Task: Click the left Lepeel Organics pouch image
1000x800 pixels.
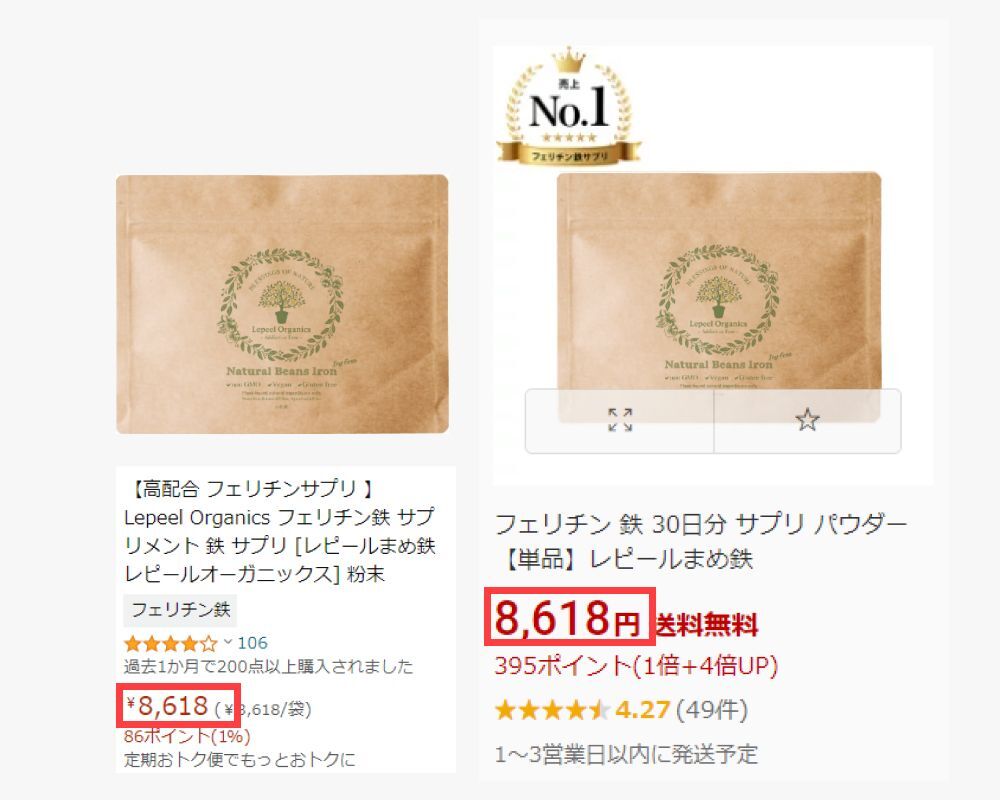Action: click(x=282, y=304)
